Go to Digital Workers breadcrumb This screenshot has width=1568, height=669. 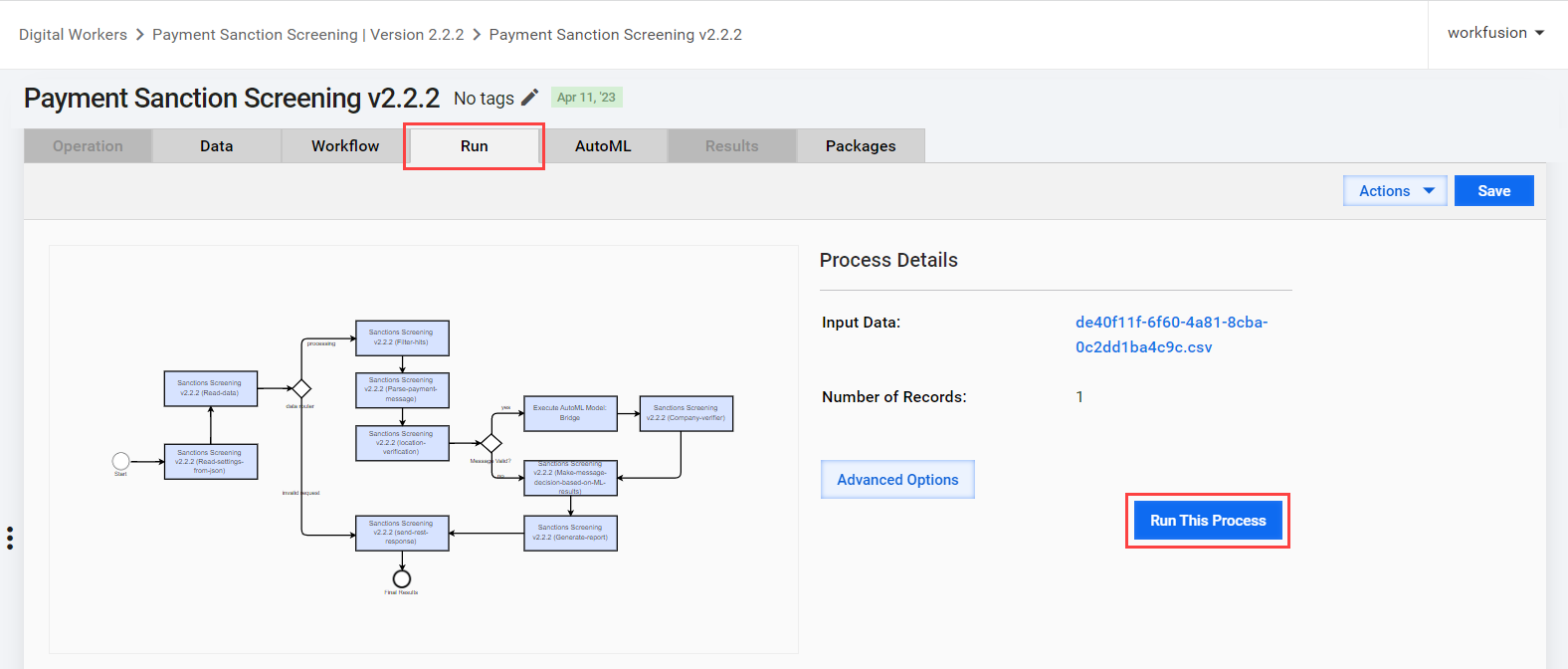tap(73, 34)
